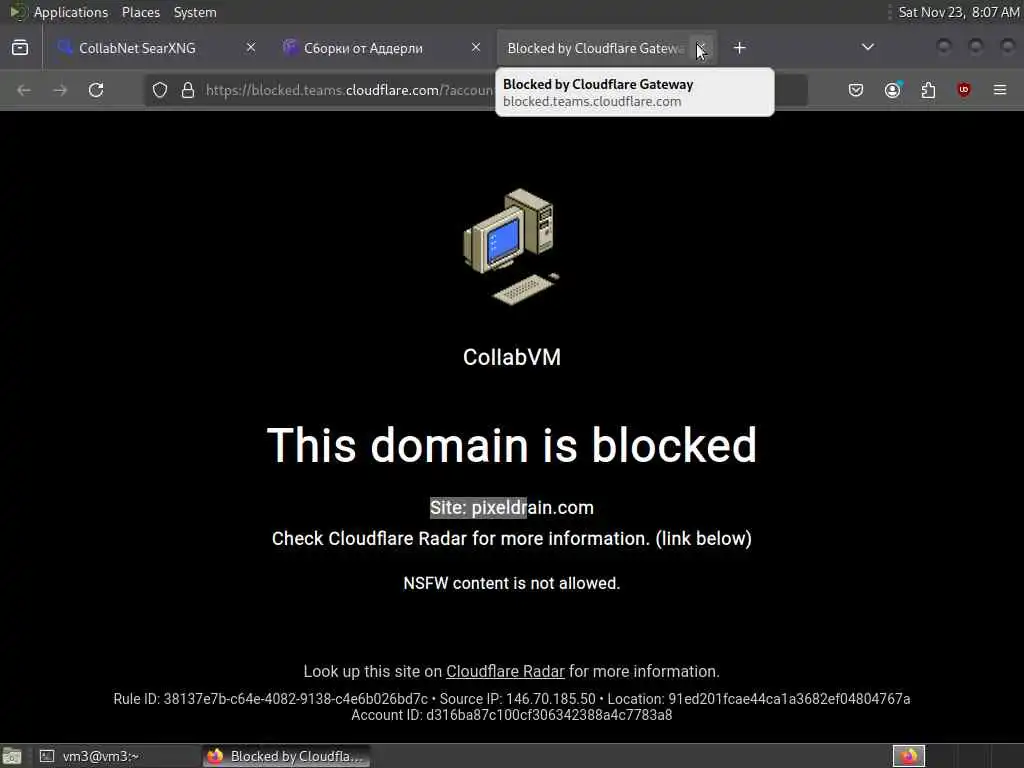Screen dimensions: 1024x768
Task: Click the tracking protection shield icon
Action: tap(160, 90)
